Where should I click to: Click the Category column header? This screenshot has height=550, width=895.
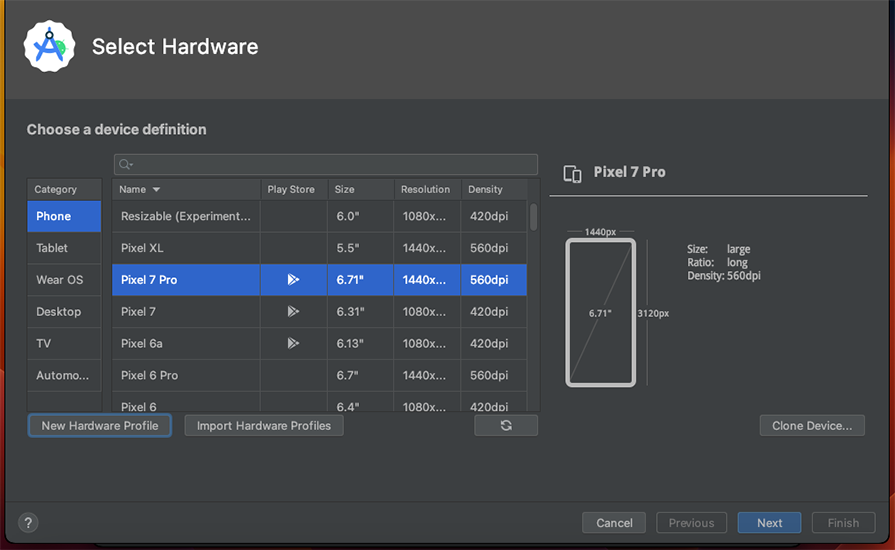click(64, 189)
